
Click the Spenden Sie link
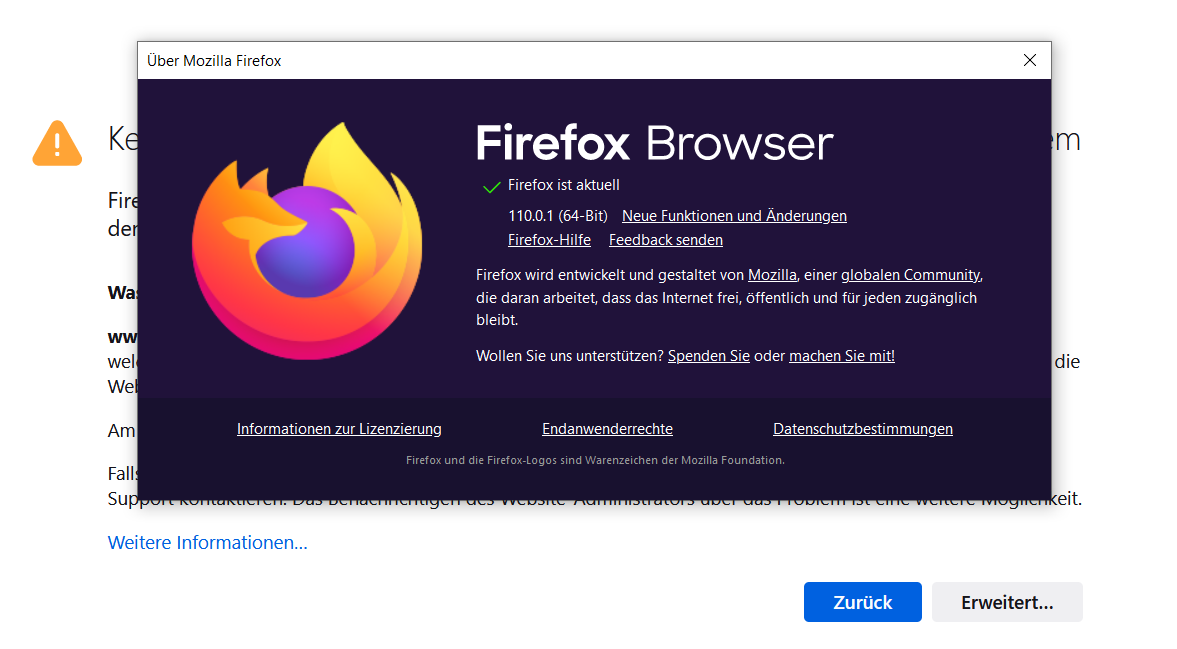(709, 356)
